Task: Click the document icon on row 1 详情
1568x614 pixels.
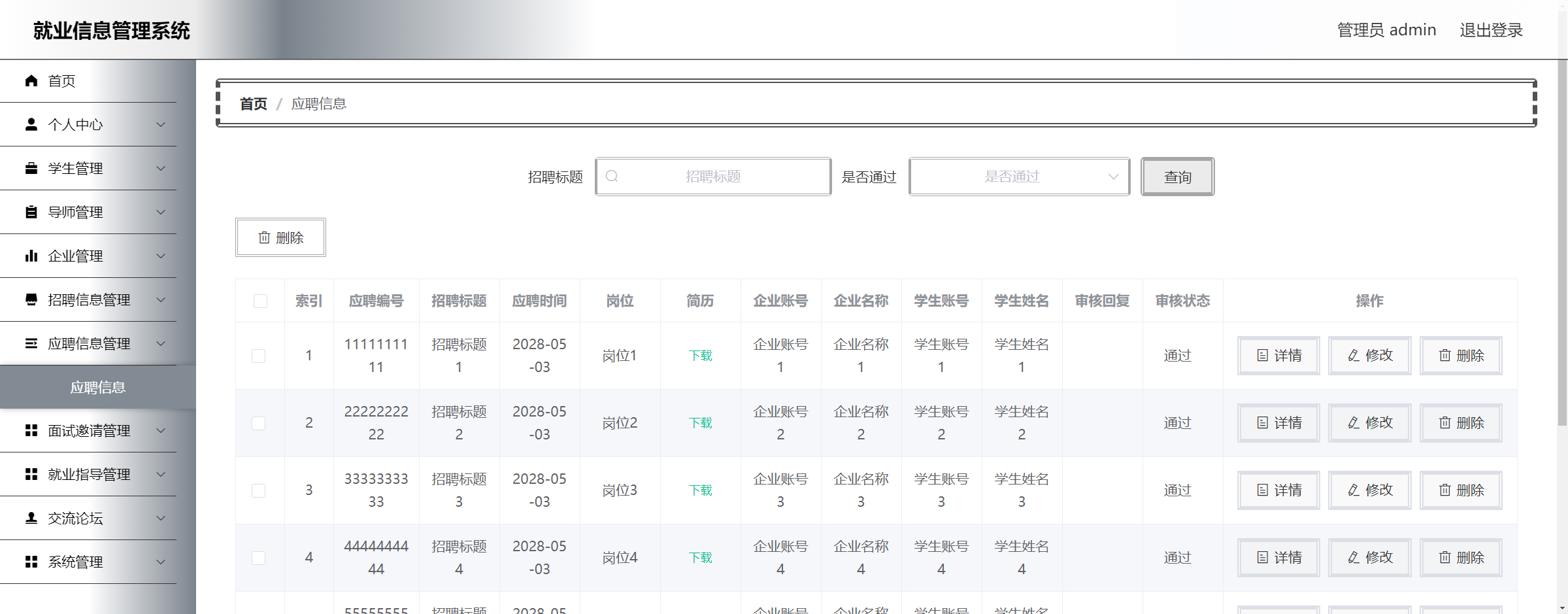Action: point(1263,355)
